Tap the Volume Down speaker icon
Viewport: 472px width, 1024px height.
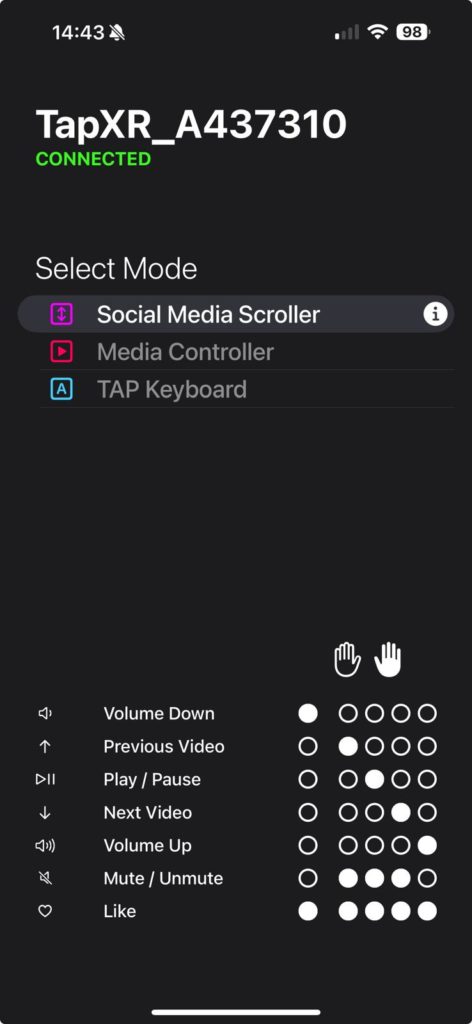point(45,713)
